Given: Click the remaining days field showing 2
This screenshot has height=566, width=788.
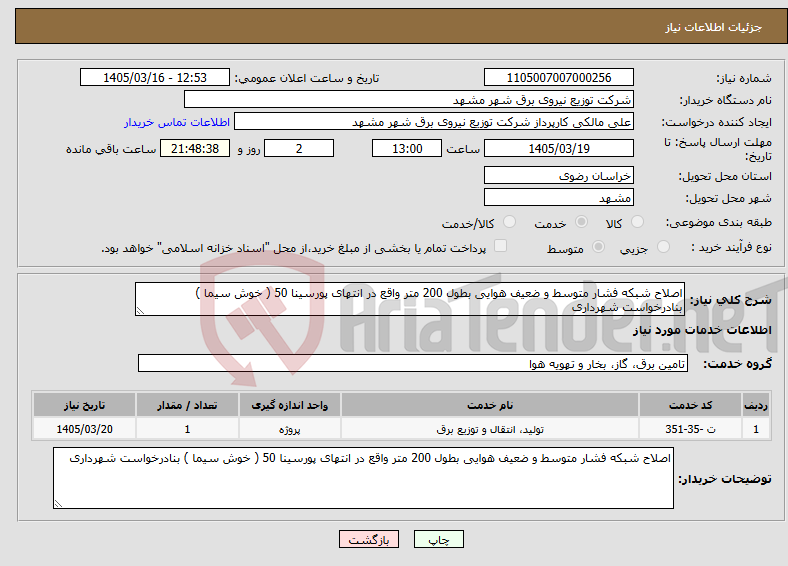Looking at the screenshot, I should pos(299,148).
